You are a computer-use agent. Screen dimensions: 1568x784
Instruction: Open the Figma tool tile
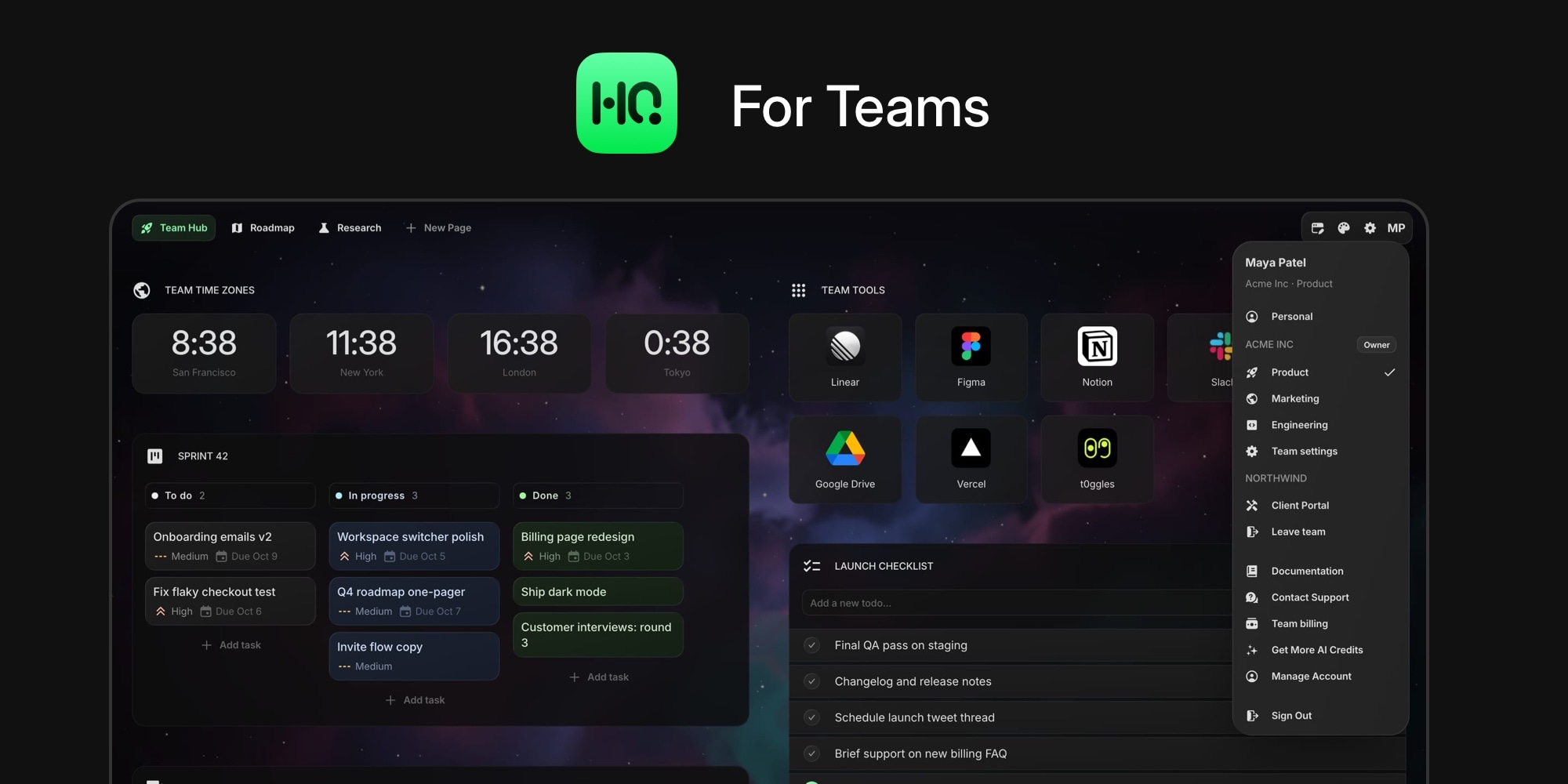[971, 358]
